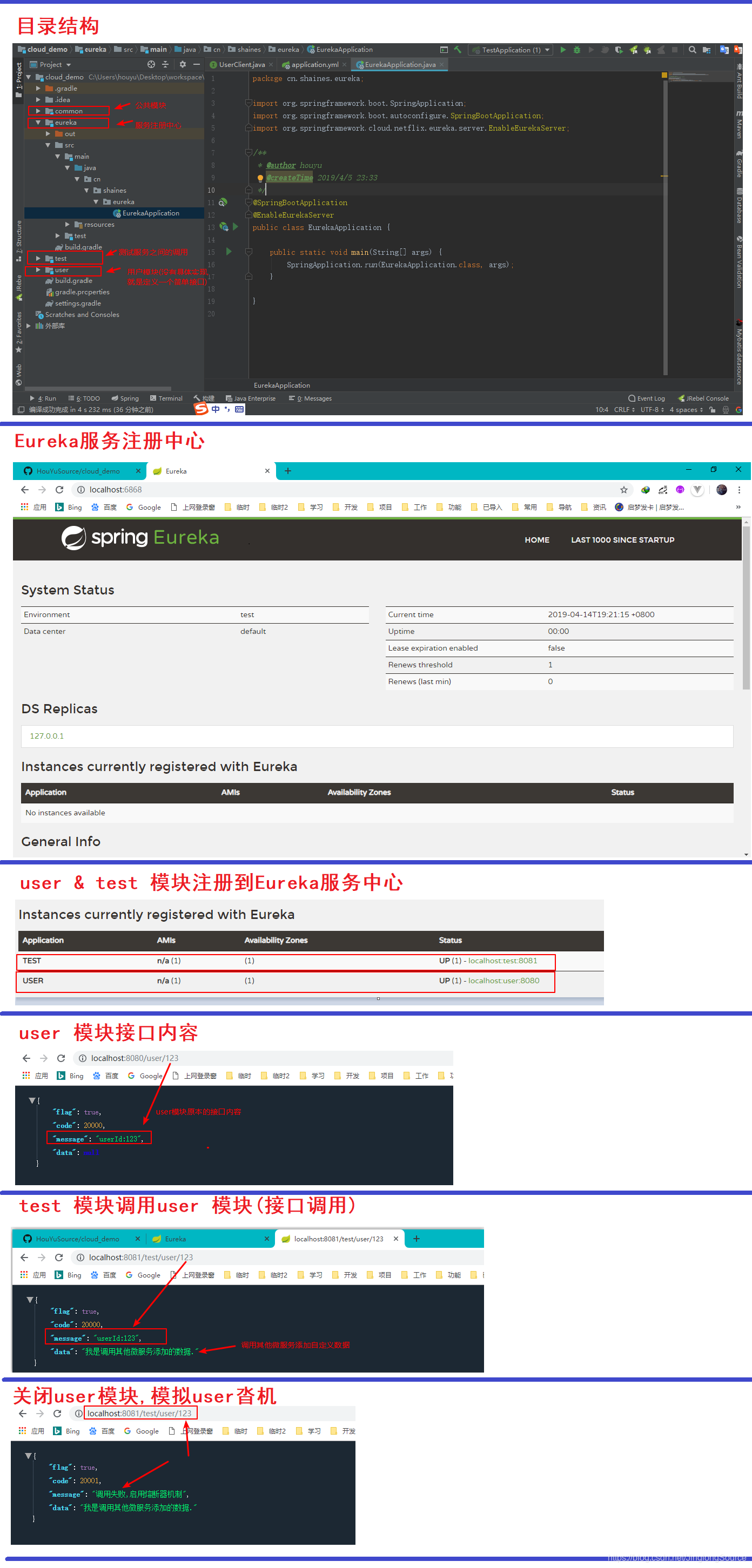Open Search Everywhere magnifier icon
752x1568 pixels.
(x=693, y=50)
